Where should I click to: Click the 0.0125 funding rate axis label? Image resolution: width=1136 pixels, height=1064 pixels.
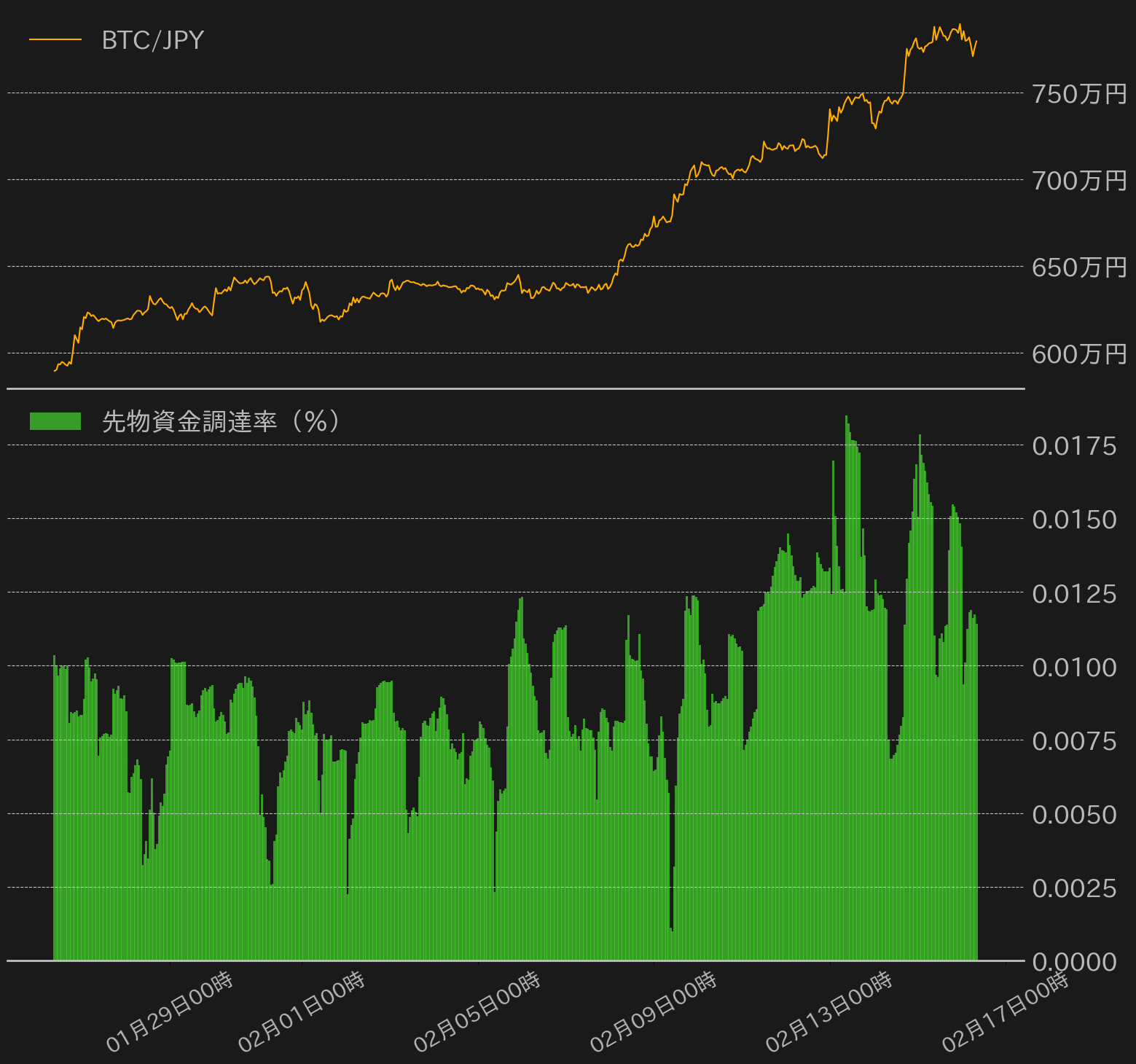(x=1074, y=594)
